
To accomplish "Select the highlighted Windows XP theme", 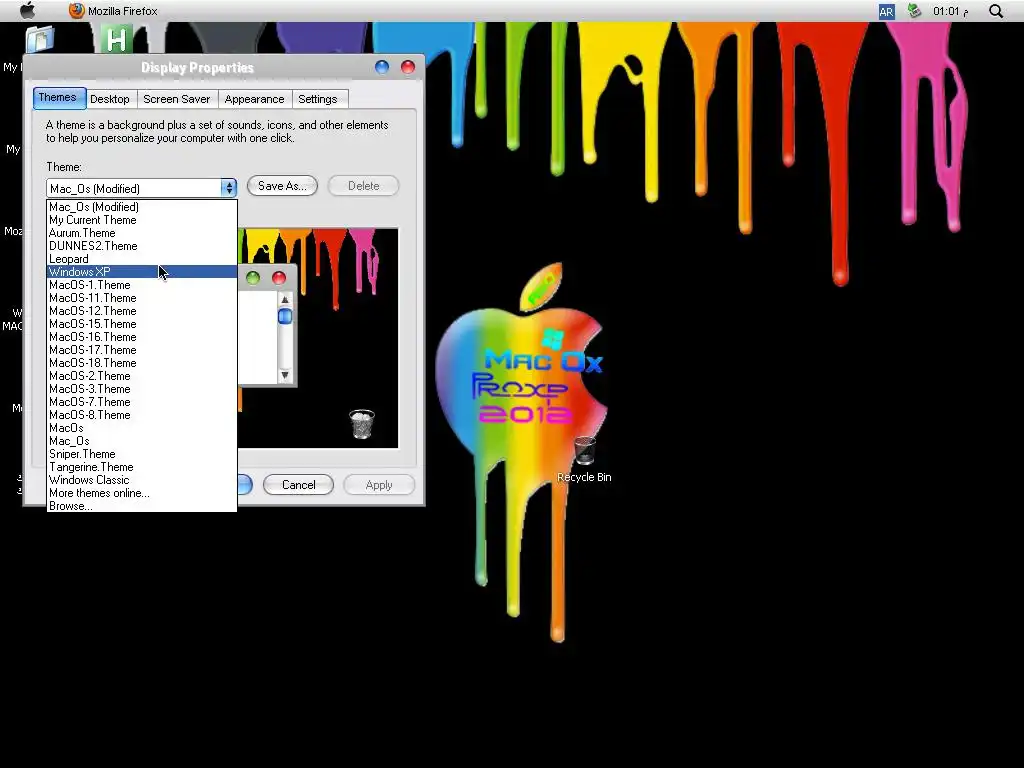I will tap(142, 272).
